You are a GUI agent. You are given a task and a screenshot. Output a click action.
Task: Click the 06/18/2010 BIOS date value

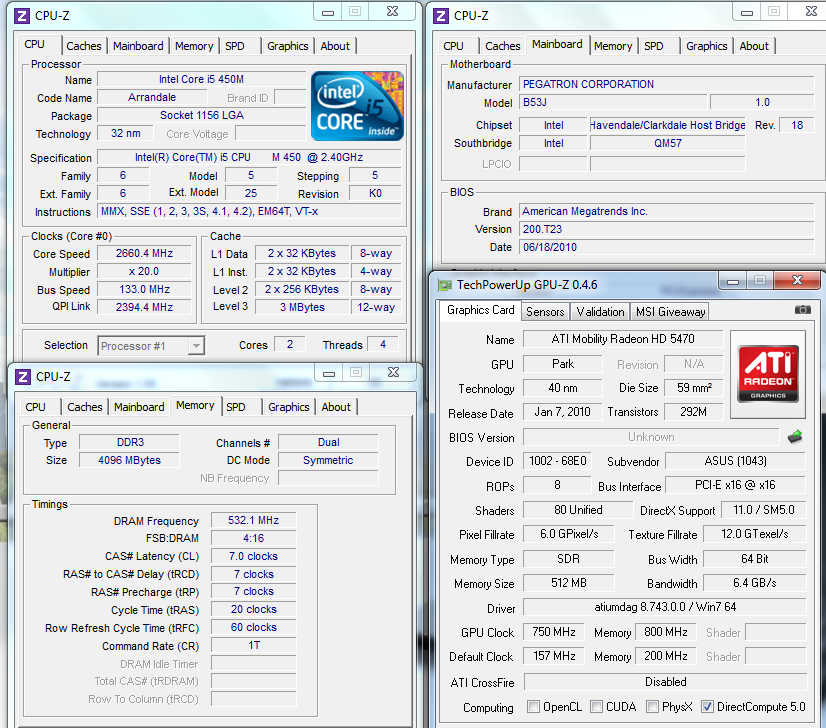tap(666, 247)
